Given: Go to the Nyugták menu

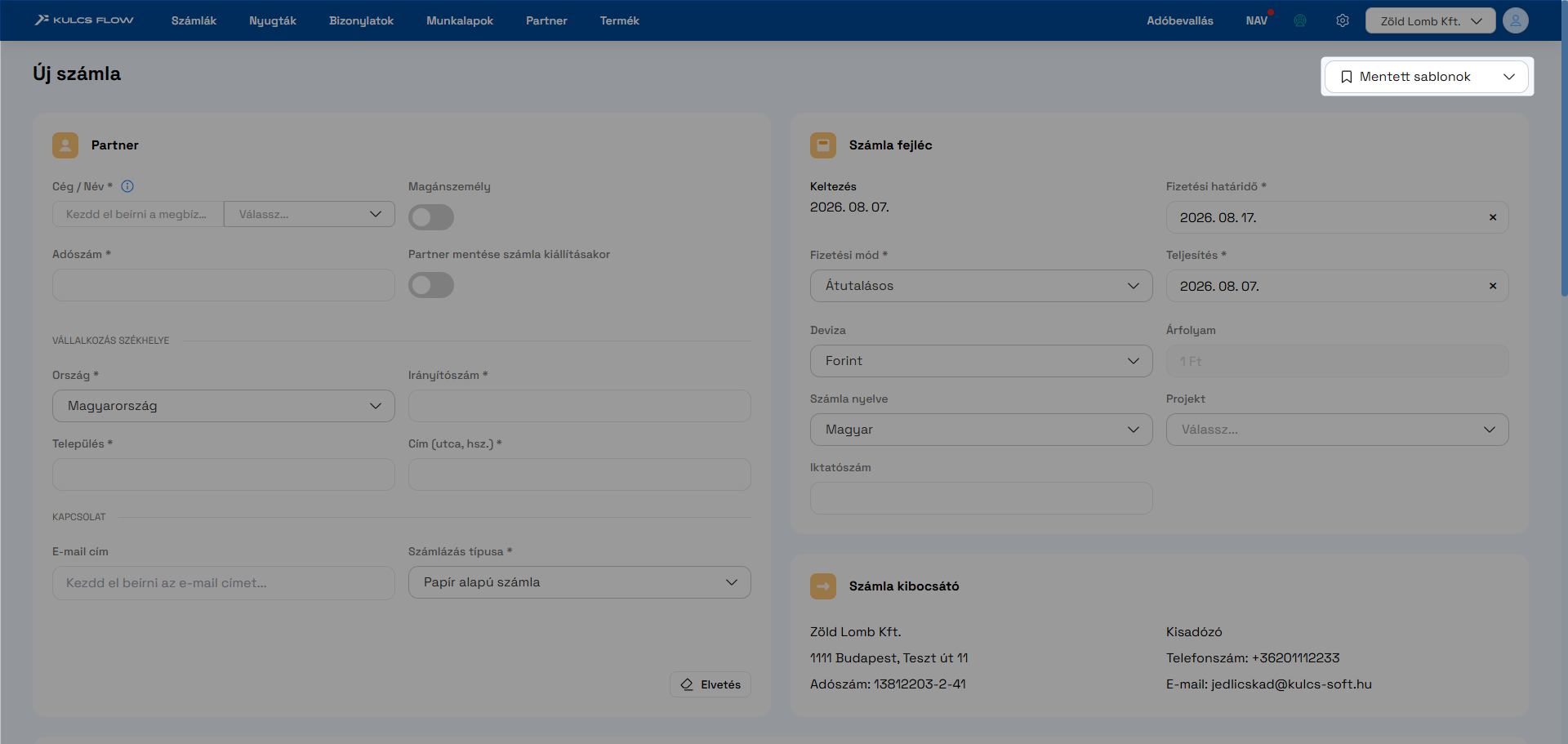Looking at the screenshot, I should tap(273, 20).
